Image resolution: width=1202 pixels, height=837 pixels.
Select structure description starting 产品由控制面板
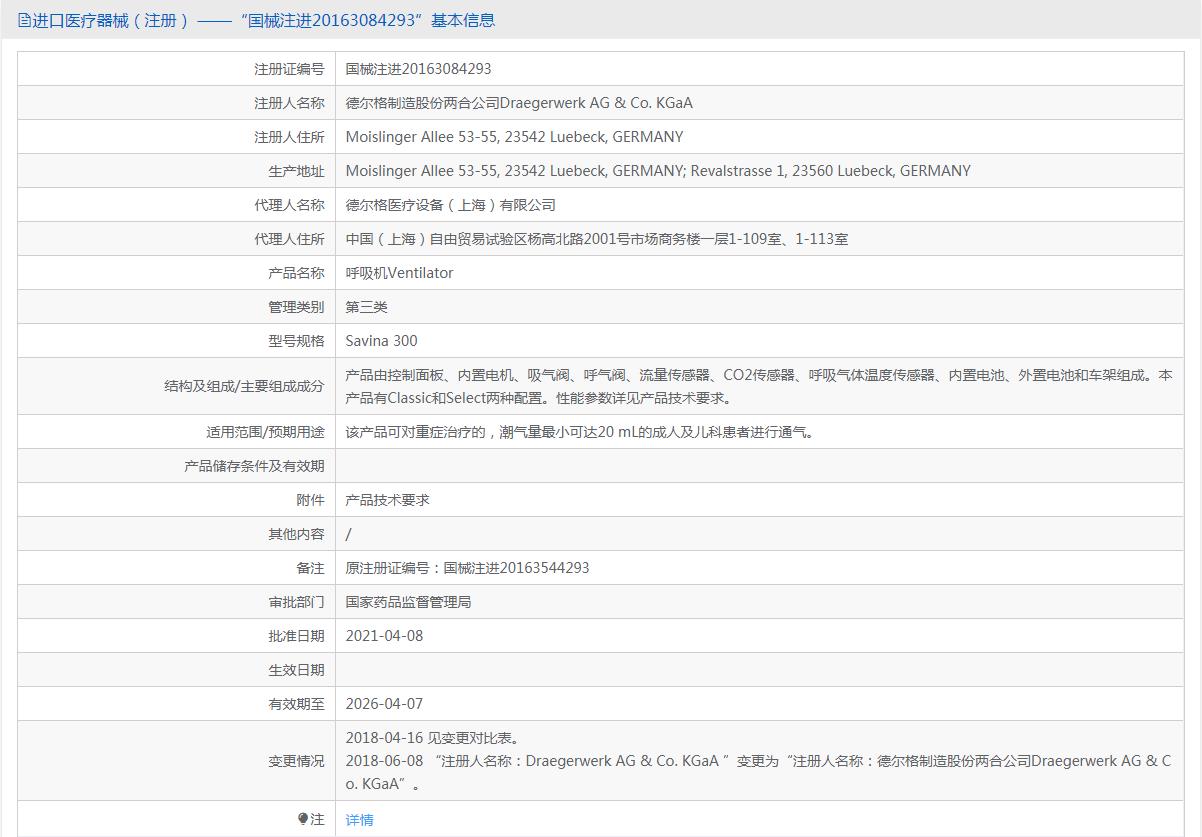click(x=759, y=386)
